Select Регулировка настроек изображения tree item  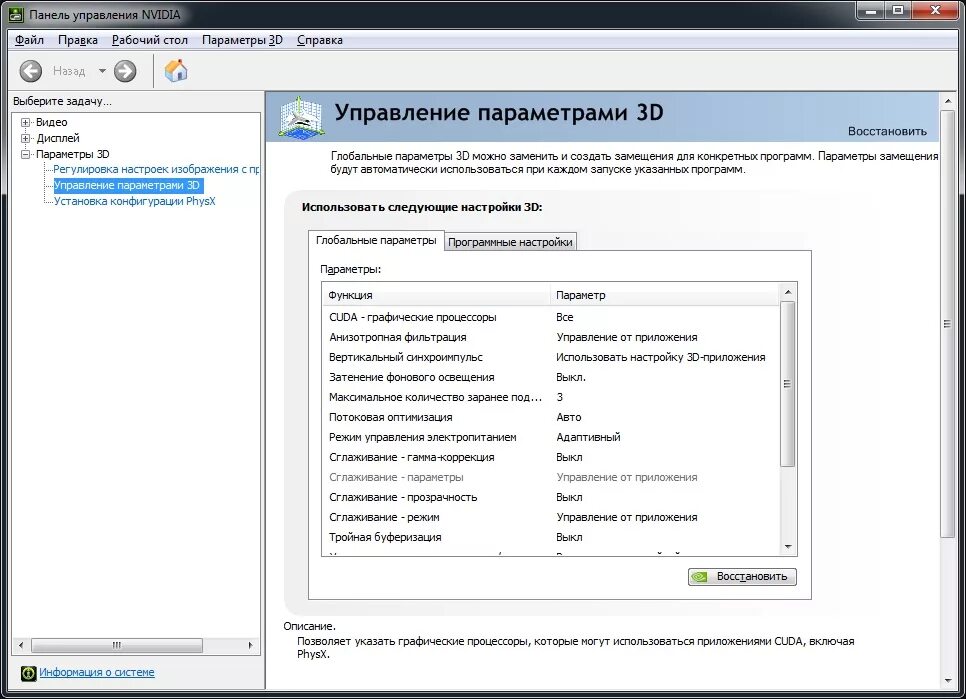point(156,169)
